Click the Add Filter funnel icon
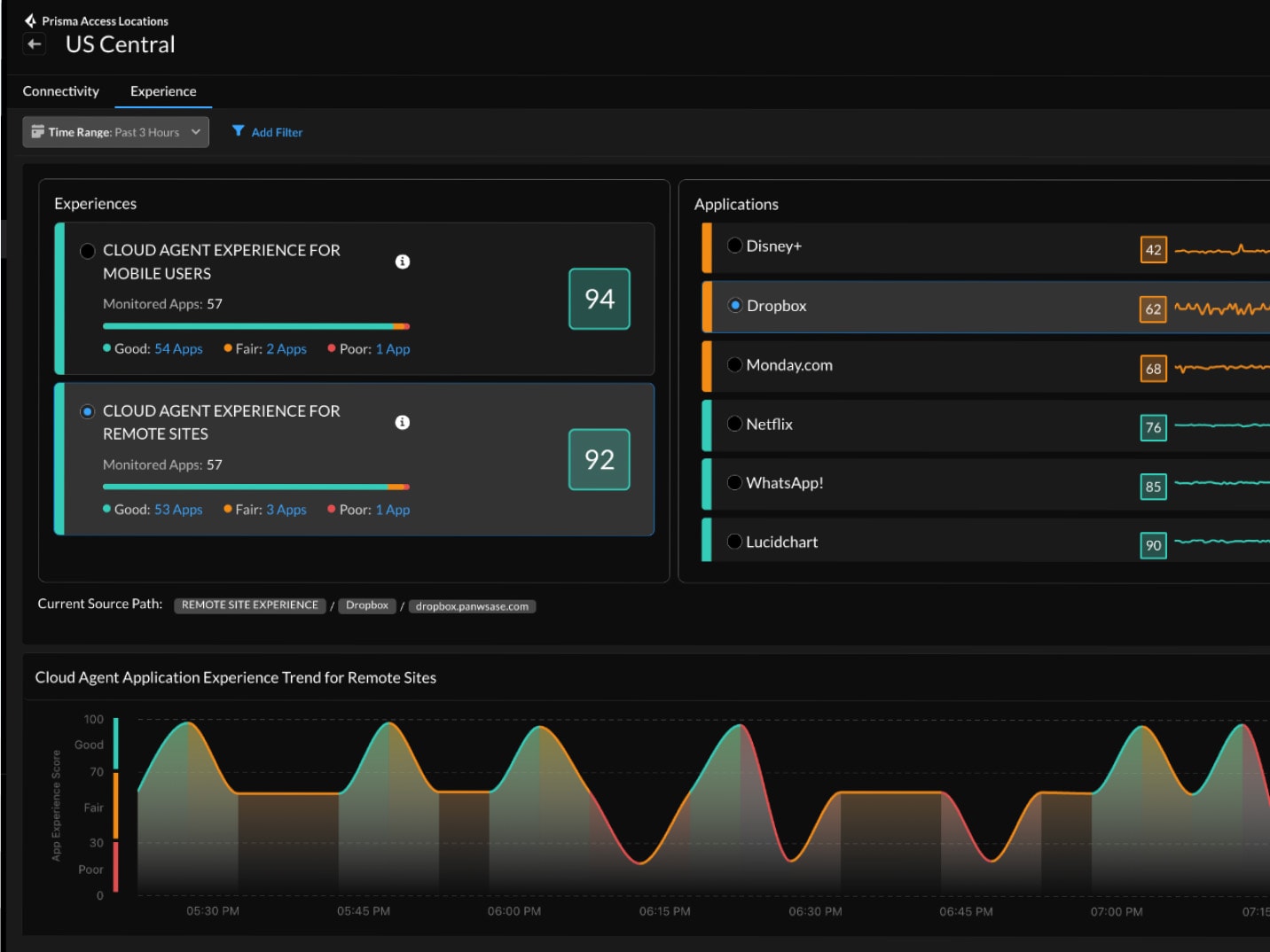The width and height of the screenshot is (1270, 952). click(x=238, y=131)
